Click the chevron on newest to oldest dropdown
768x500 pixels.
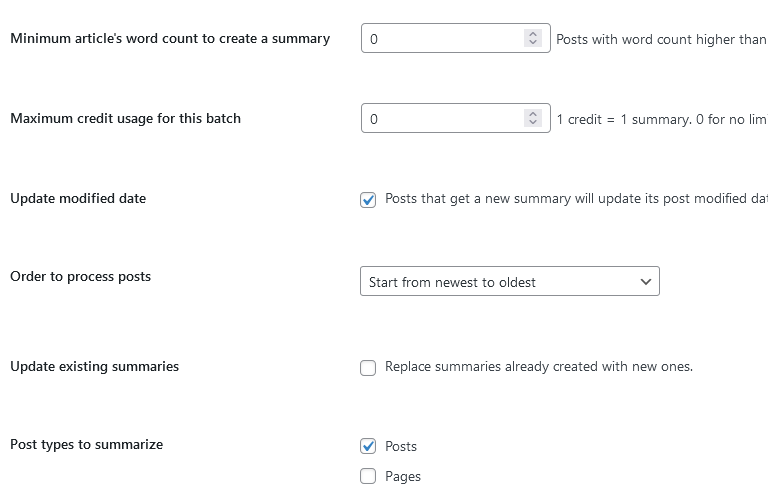(x=646, y=282)
